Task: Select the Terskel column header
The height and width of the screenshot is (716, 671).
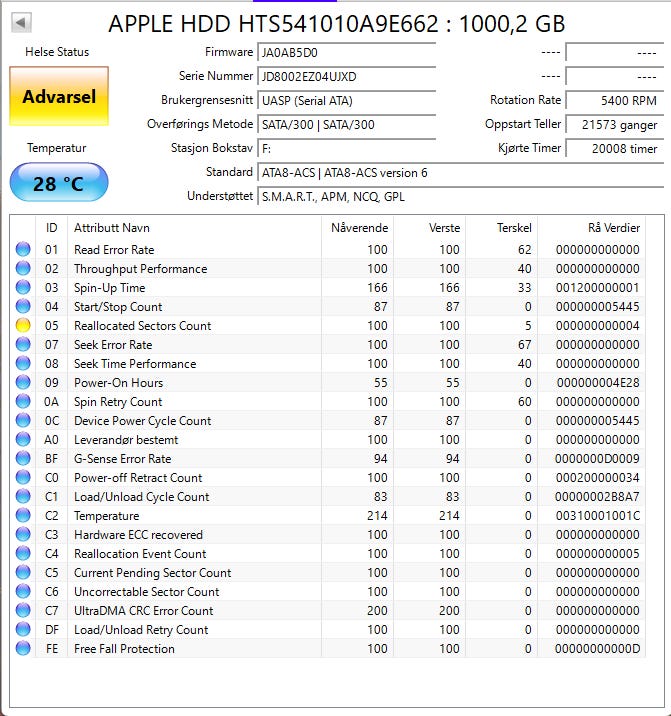Action: (x=502, y=227)
